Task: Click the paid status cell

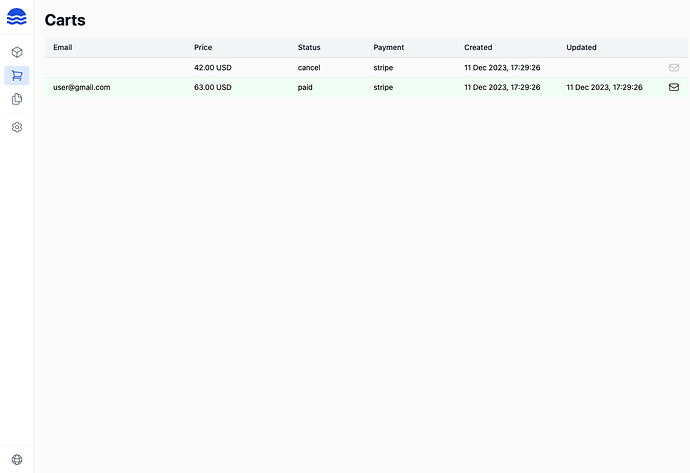Action: point(305,87)
